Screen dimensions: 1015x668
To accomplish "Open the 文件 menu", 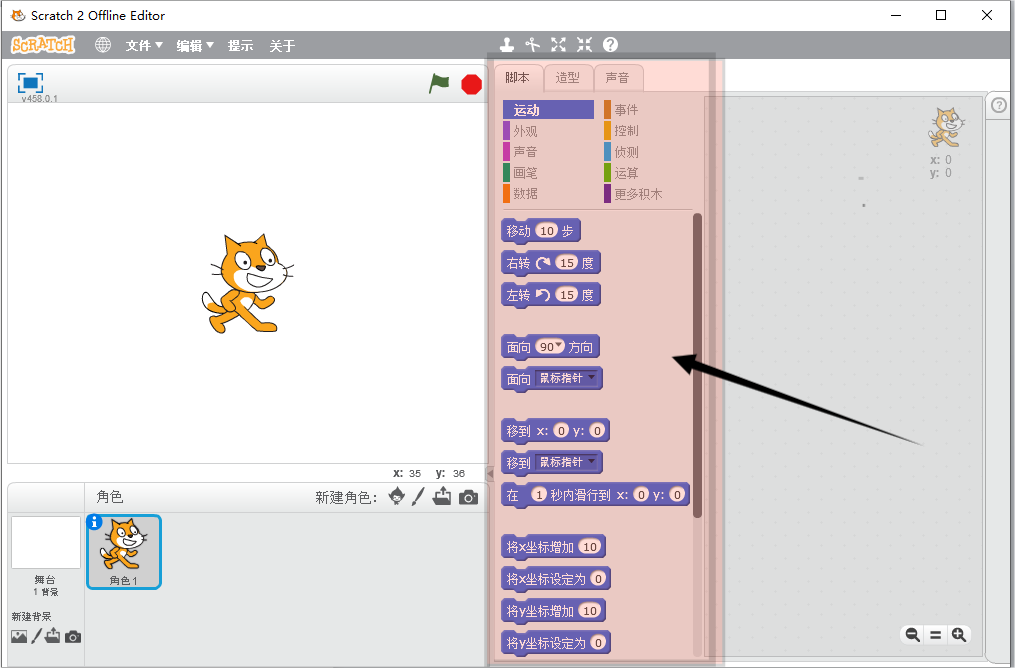I will (x=144, y=45).
